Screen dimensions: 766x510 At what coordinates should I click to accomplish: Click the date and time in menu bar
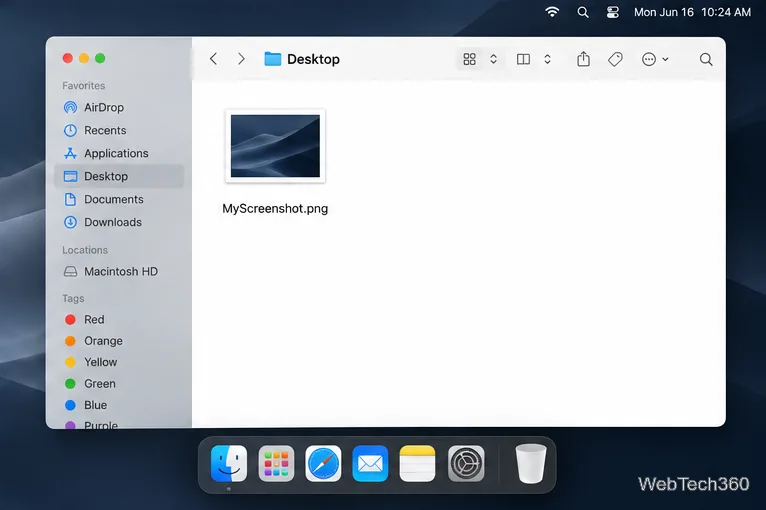pyautogui.click(x=692, y=12)
